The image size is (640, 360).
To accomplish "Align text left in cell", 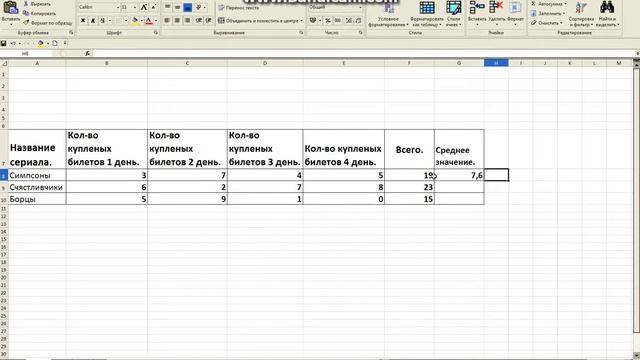I will point(167,20).
